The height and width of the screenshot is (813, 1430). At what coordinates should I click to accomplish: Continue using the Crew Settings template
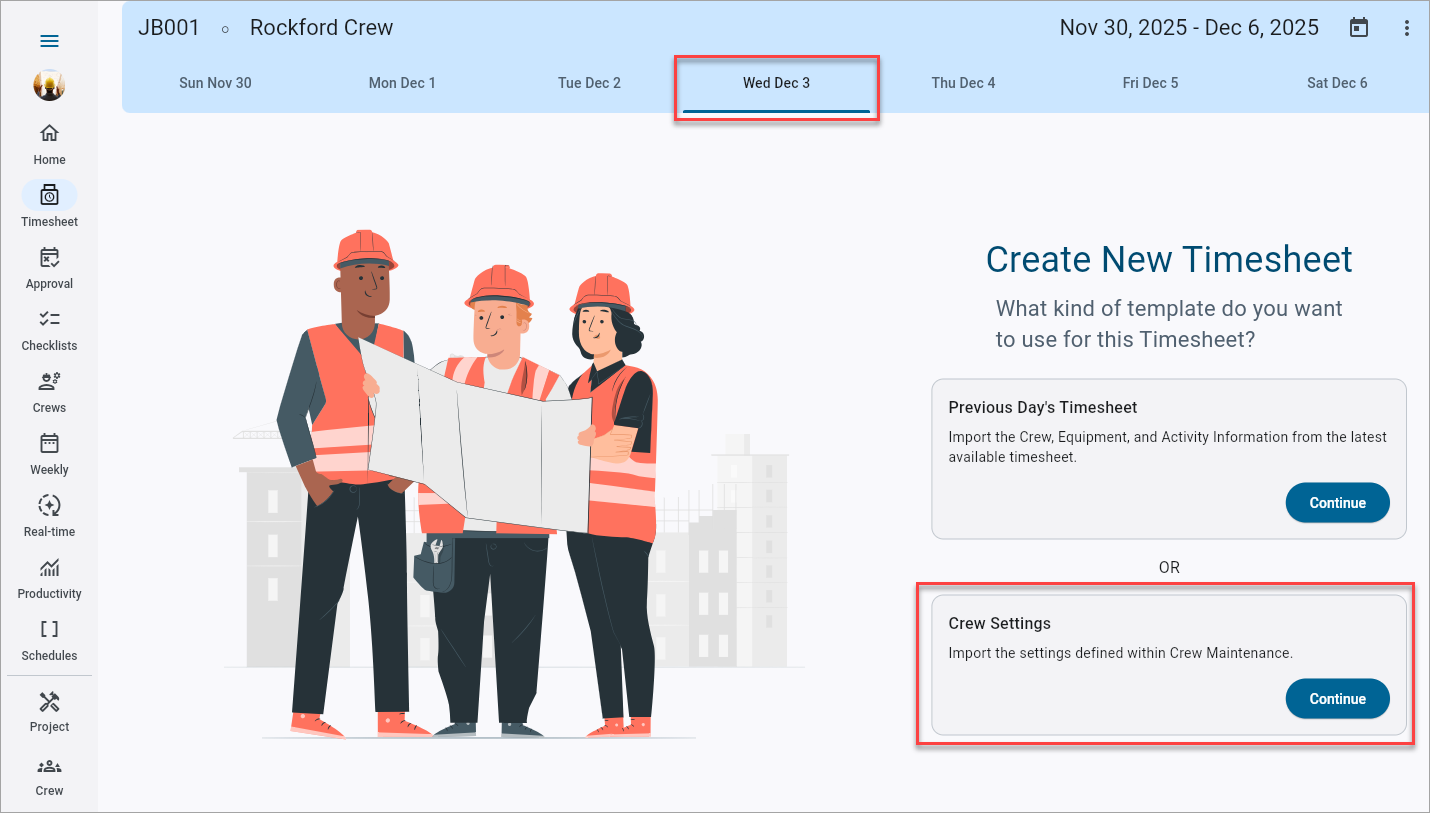coord(1337,699)
